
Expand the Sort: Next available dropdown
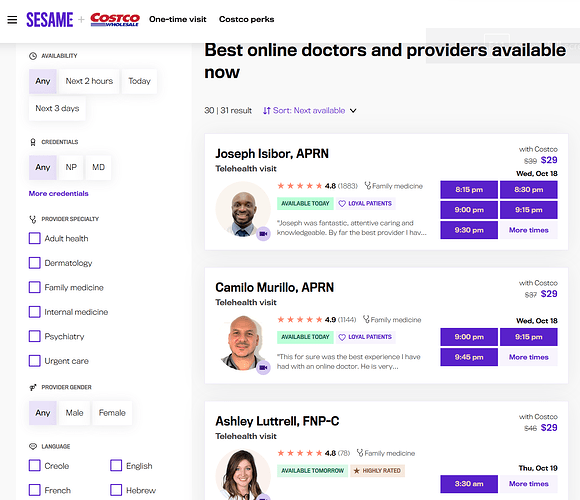310,111
